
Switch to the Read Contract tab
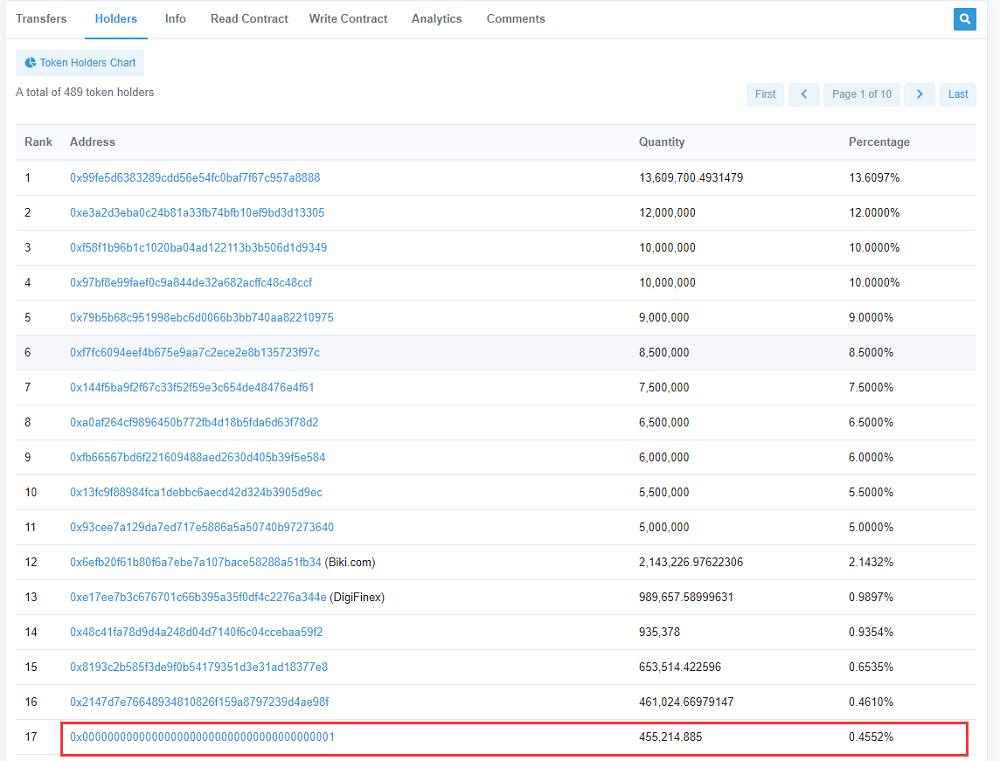pyautogui.click(x=249, y=19)
